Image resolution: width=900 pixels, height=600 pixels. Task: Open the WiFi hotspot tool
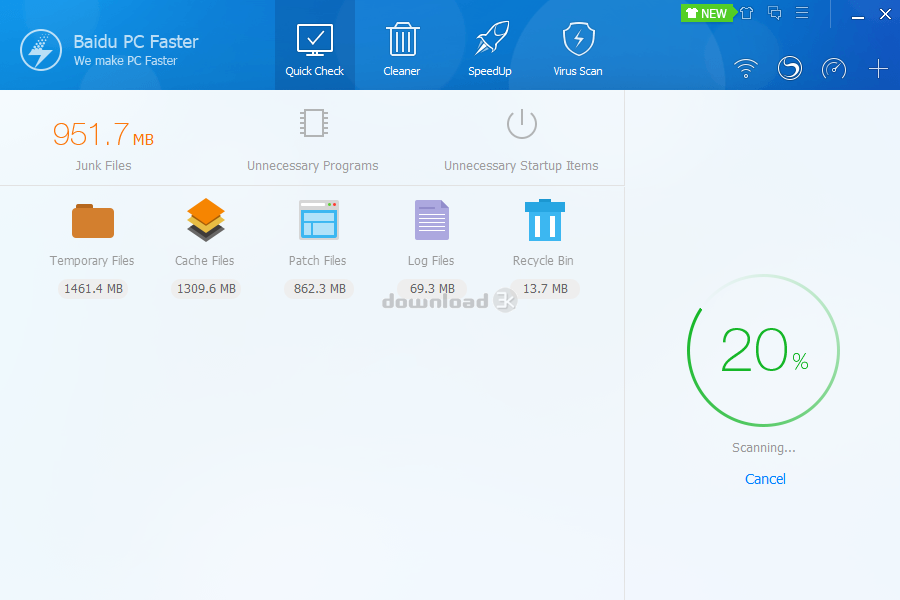(746, 68)
